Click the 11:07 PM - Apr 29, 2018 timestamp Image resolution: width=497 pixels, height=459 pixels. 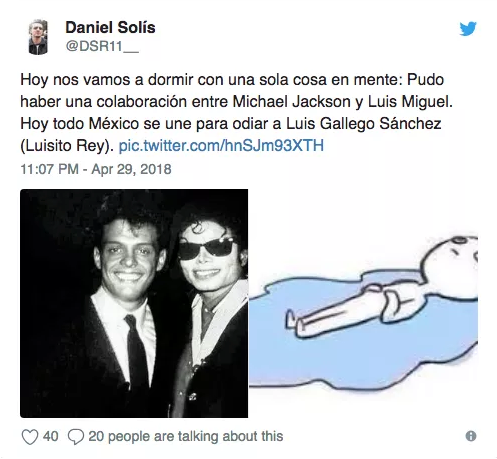[96, 169]
